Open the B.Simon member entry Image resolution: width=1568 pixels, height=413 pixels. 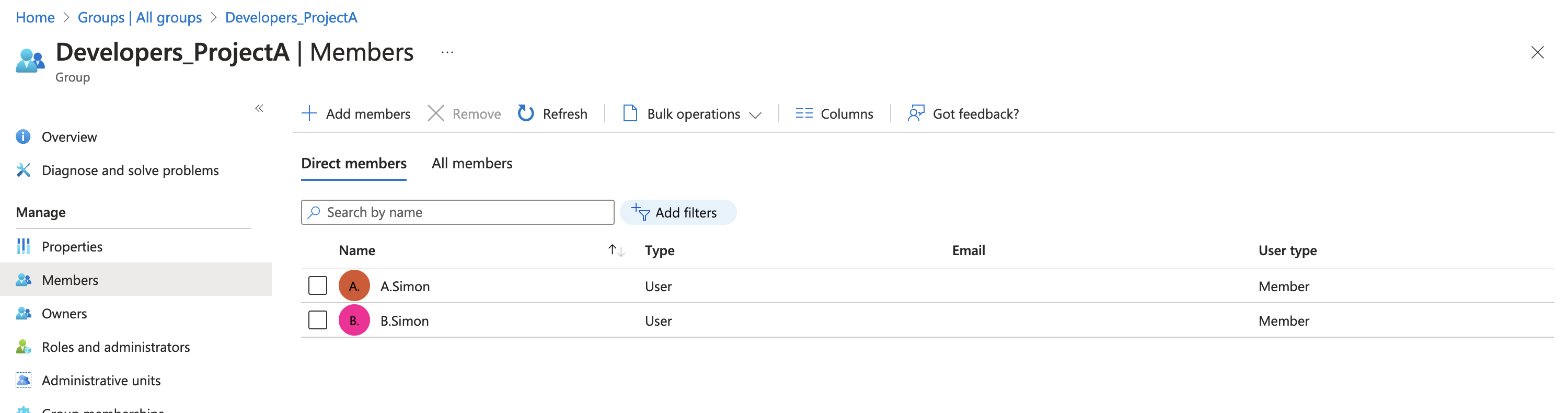tap(405, 321)
